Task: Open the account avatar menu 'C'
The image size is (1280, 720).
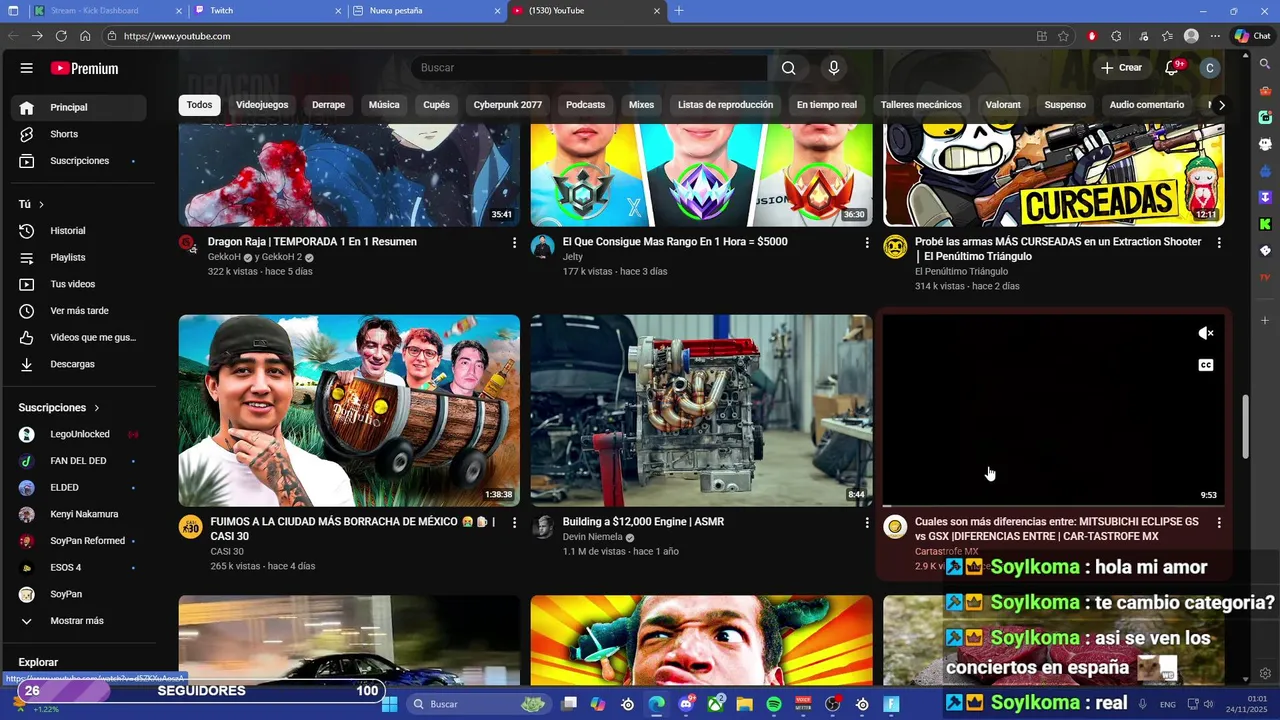Action: pos(1210,68)
